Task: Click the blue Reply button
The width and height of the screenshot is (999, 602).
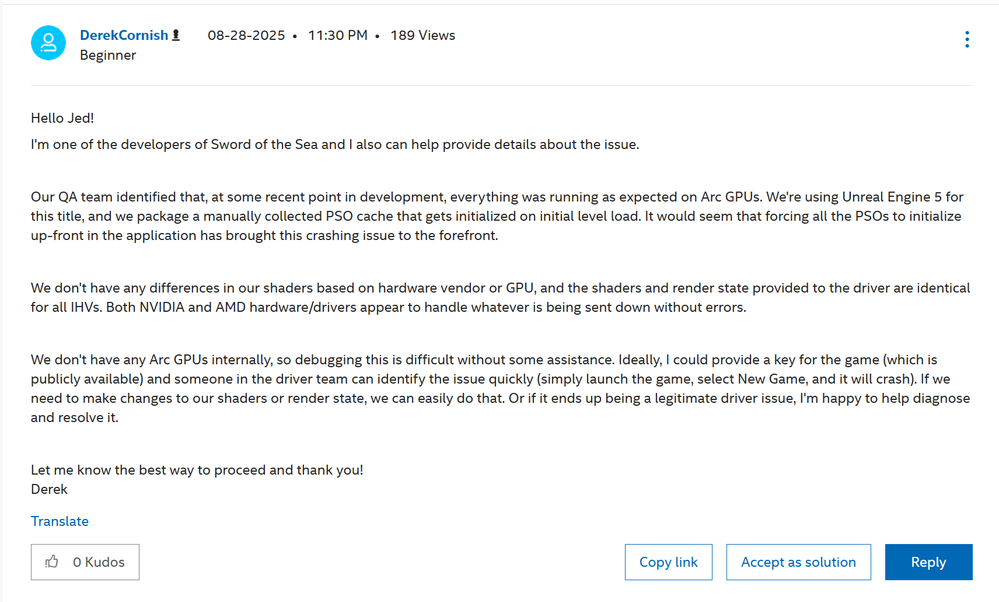Action: (x=928, y=562)
